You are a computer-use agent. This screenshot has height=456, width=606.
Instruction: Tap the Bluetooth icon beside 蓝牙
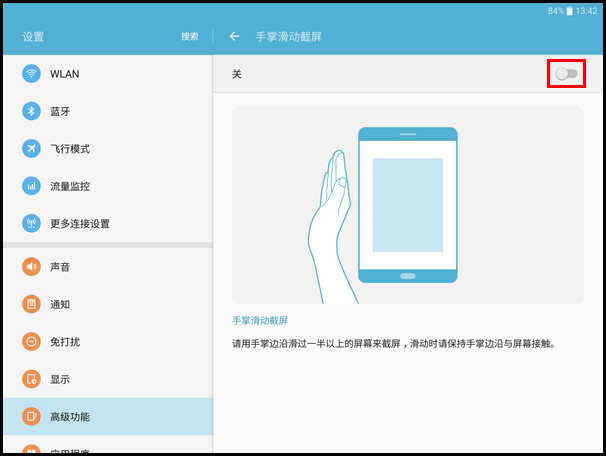(31, 111)
